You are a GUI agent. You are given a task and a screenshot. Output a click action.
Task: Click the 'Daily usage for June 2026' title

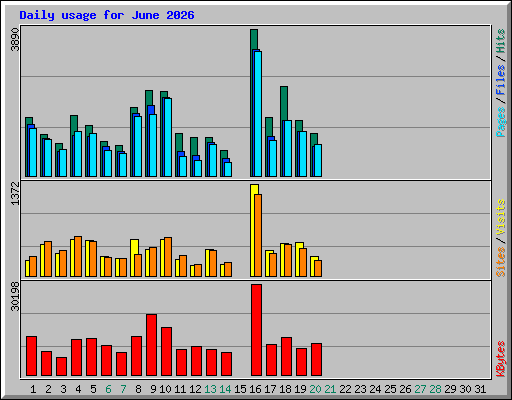coord(107,15)
